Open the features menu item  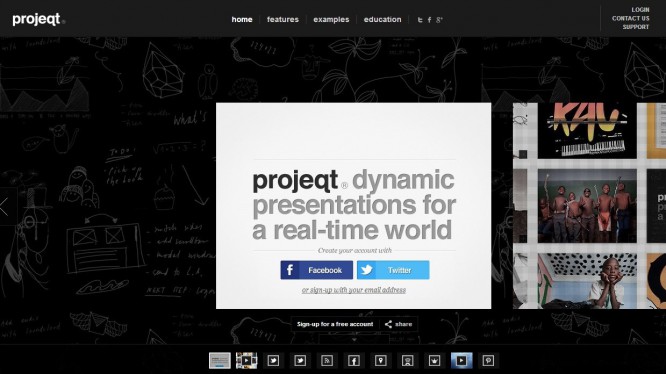coord(282,20)
